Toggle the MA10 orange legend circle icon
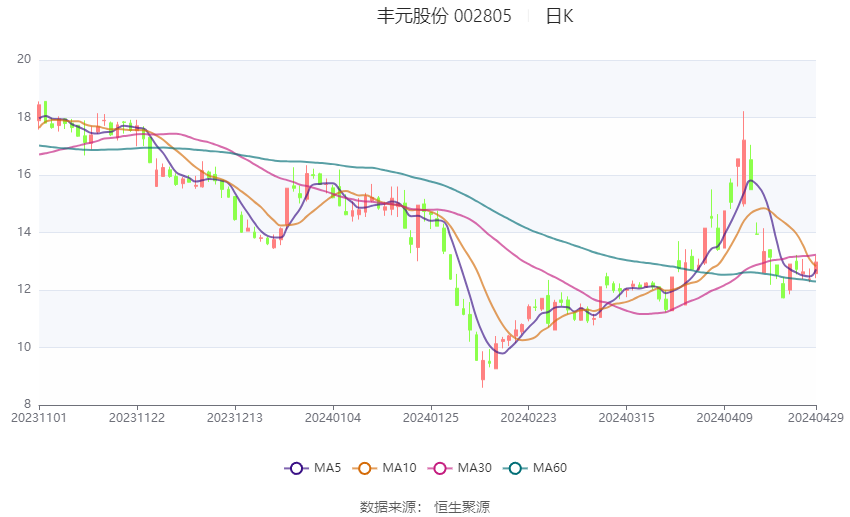The width and height of the screenshot is (850, 517). (x=365, y=468)
